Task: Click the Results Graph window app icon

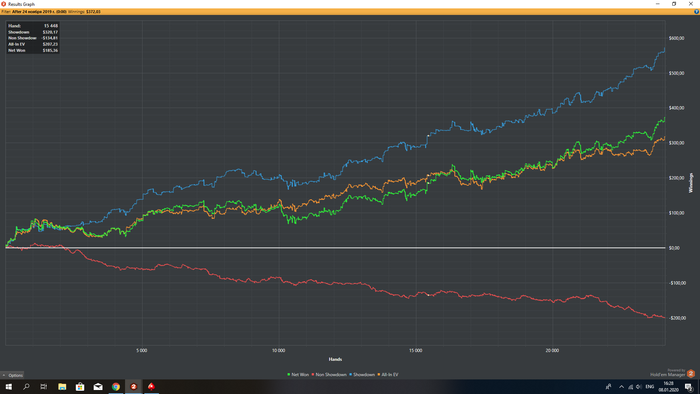Action: [x=4, y=4]
